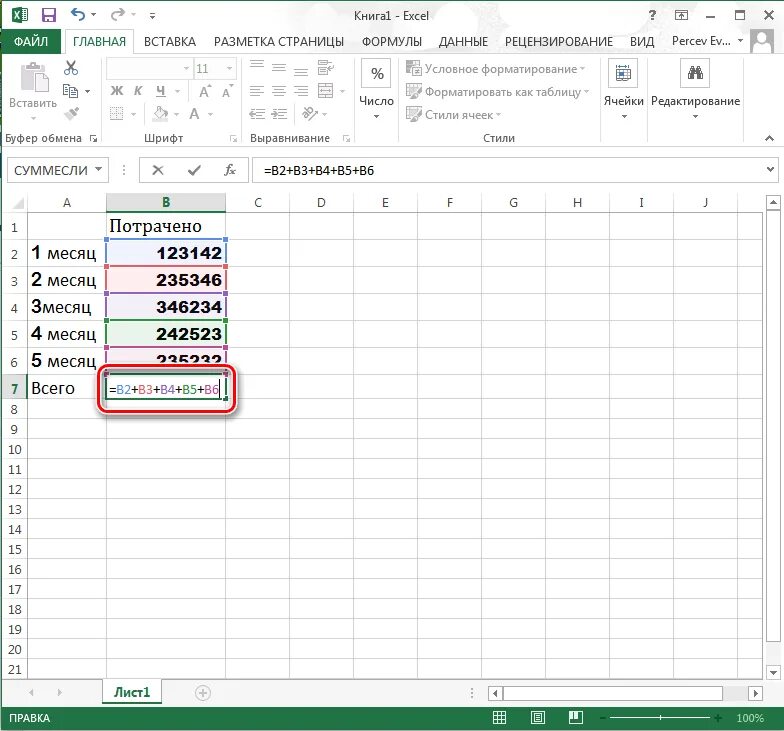Image resolution: width=784 pixels, height=731 pixels.
Task: Align text right
Action: coord(301,91)
